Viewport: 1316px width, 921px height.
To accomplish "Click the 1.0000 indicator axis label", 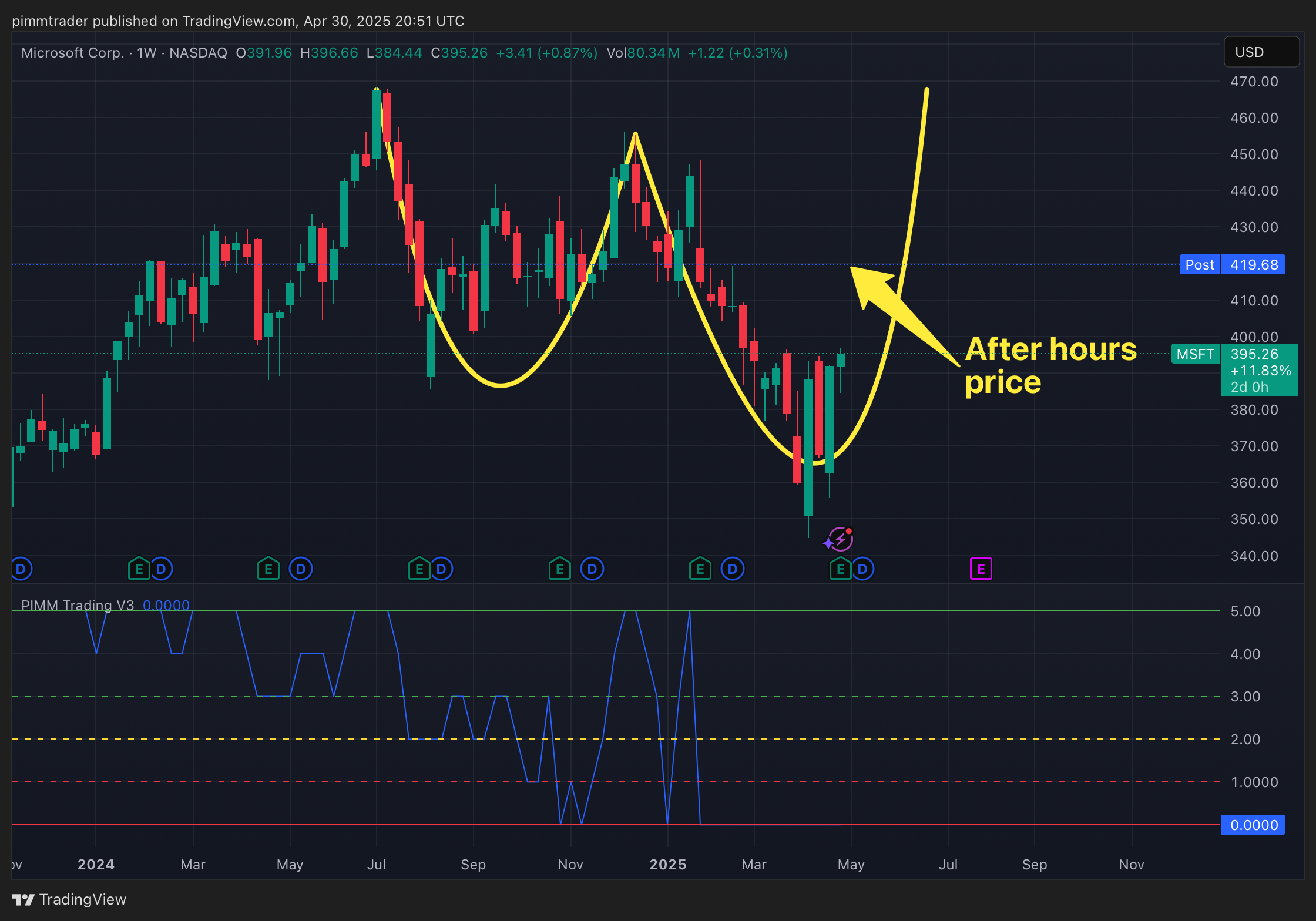I will [x=1254, y=782].
